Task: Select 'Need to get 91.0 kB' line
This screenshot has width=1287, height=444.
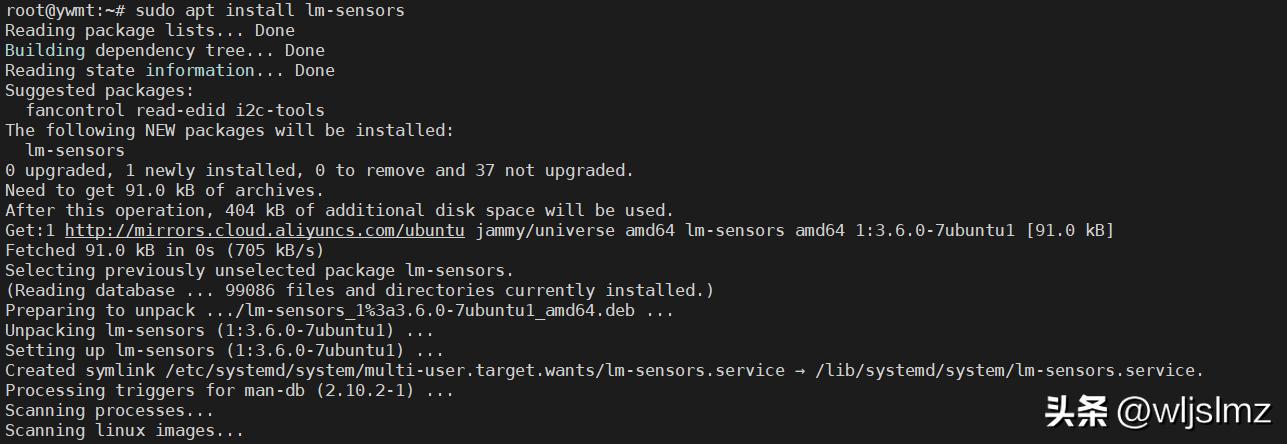Action: click(165, 190)
